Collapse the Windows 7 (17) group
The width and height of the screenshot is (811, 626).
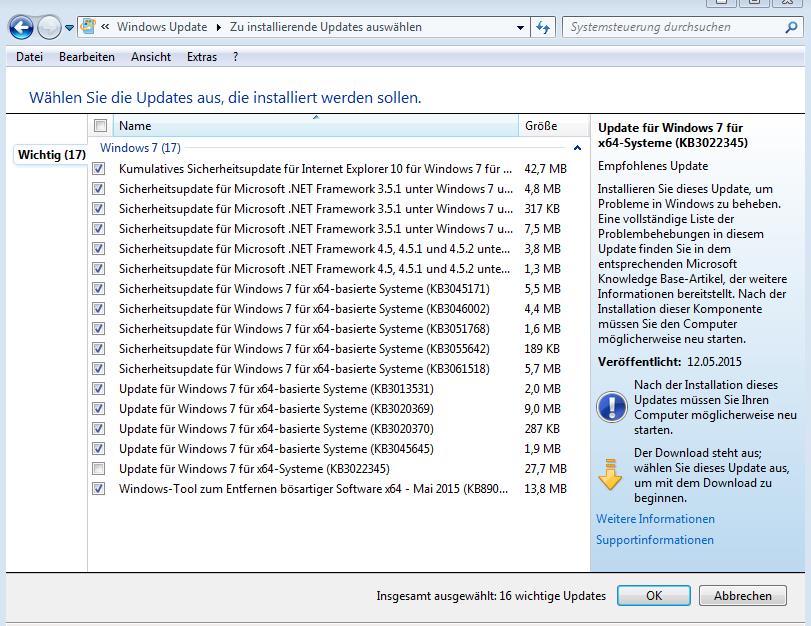pyautogui.click(x=577, y=148)
